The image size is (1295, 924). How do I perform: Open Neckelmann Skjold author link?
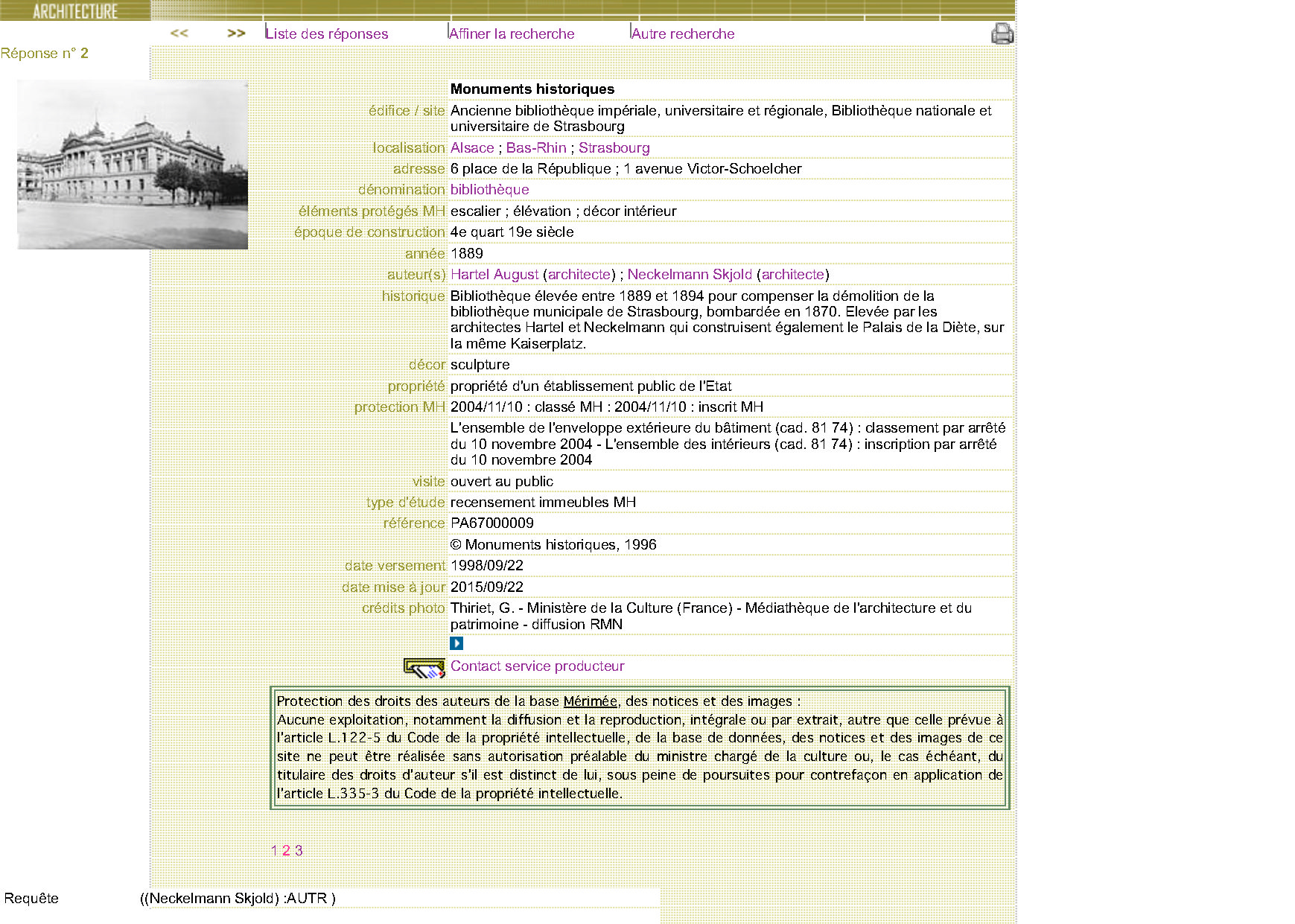(x=690, y=275)
